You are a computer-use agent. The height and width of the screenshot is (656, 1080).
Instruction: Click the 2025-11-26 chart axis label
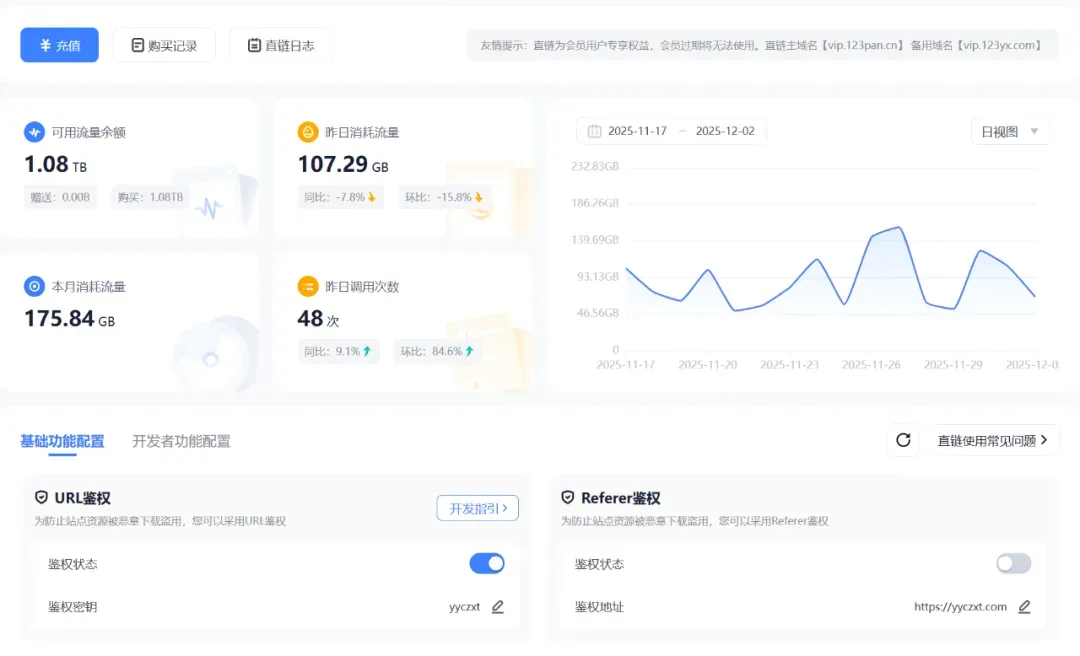pos(871,365)
